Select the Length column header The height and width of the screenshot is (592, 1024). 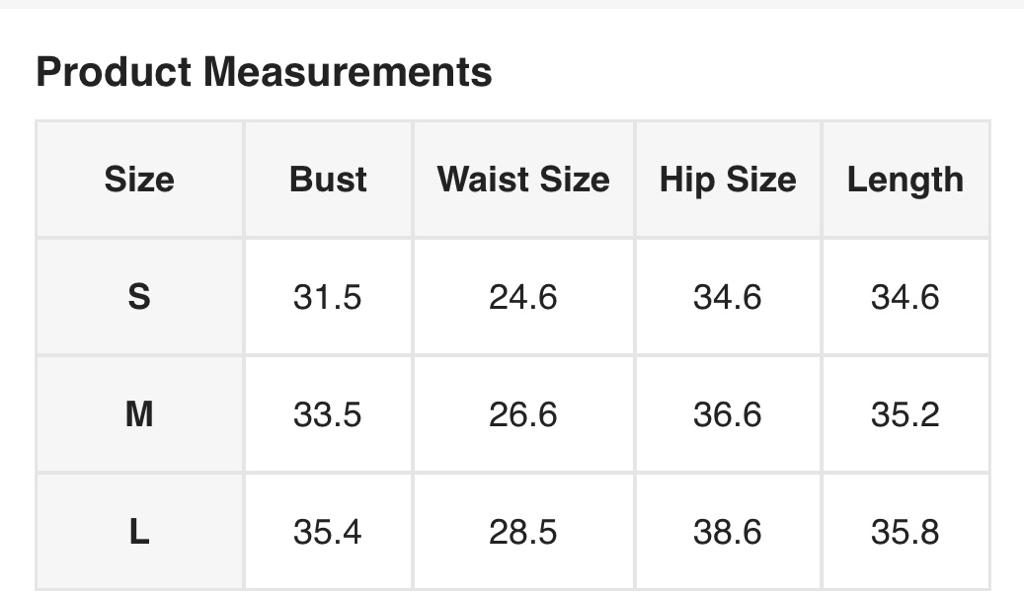coord(905,180)
